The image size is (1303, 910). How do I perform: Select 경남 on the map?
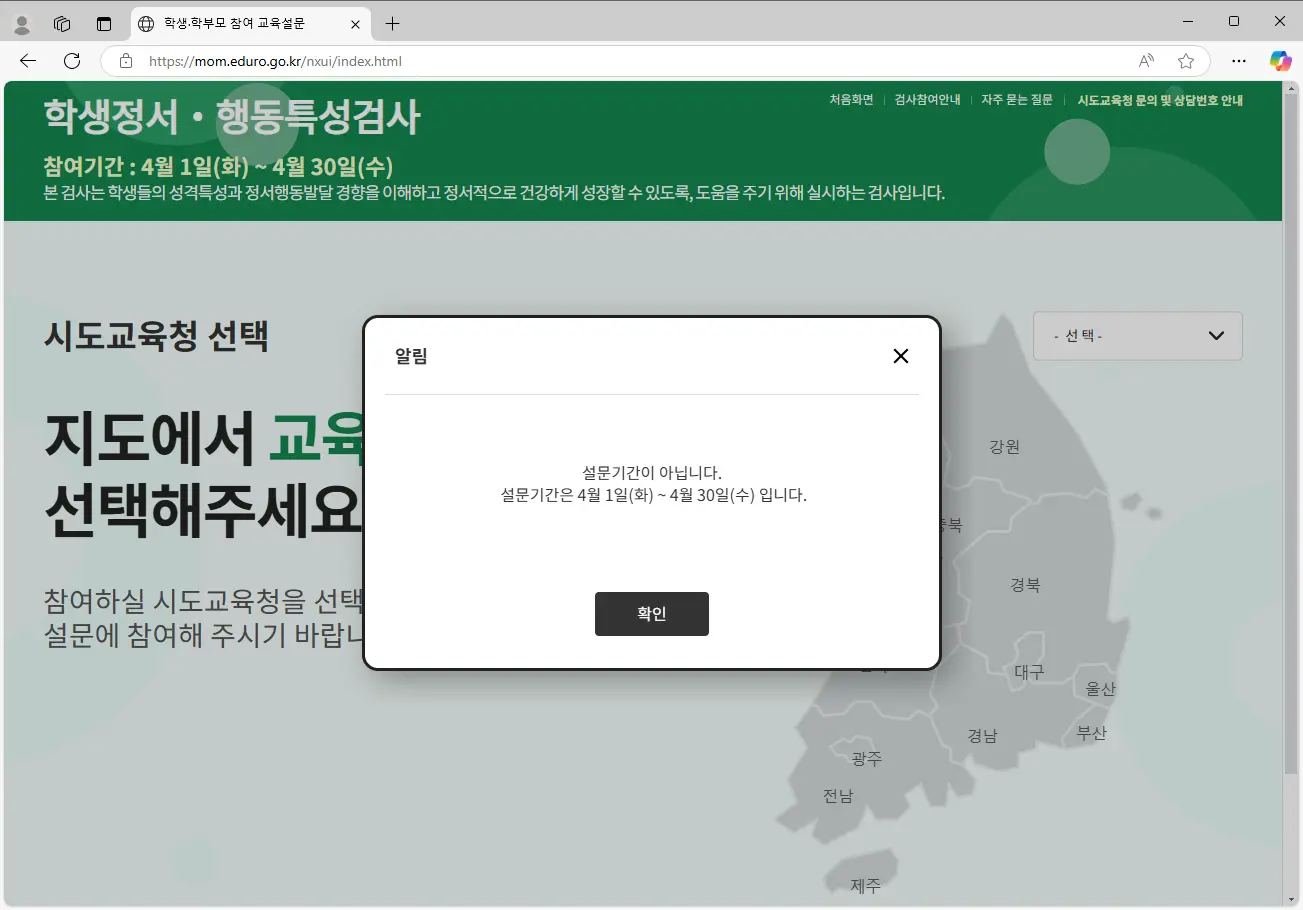pyautogui.click(x=982, y=736)
